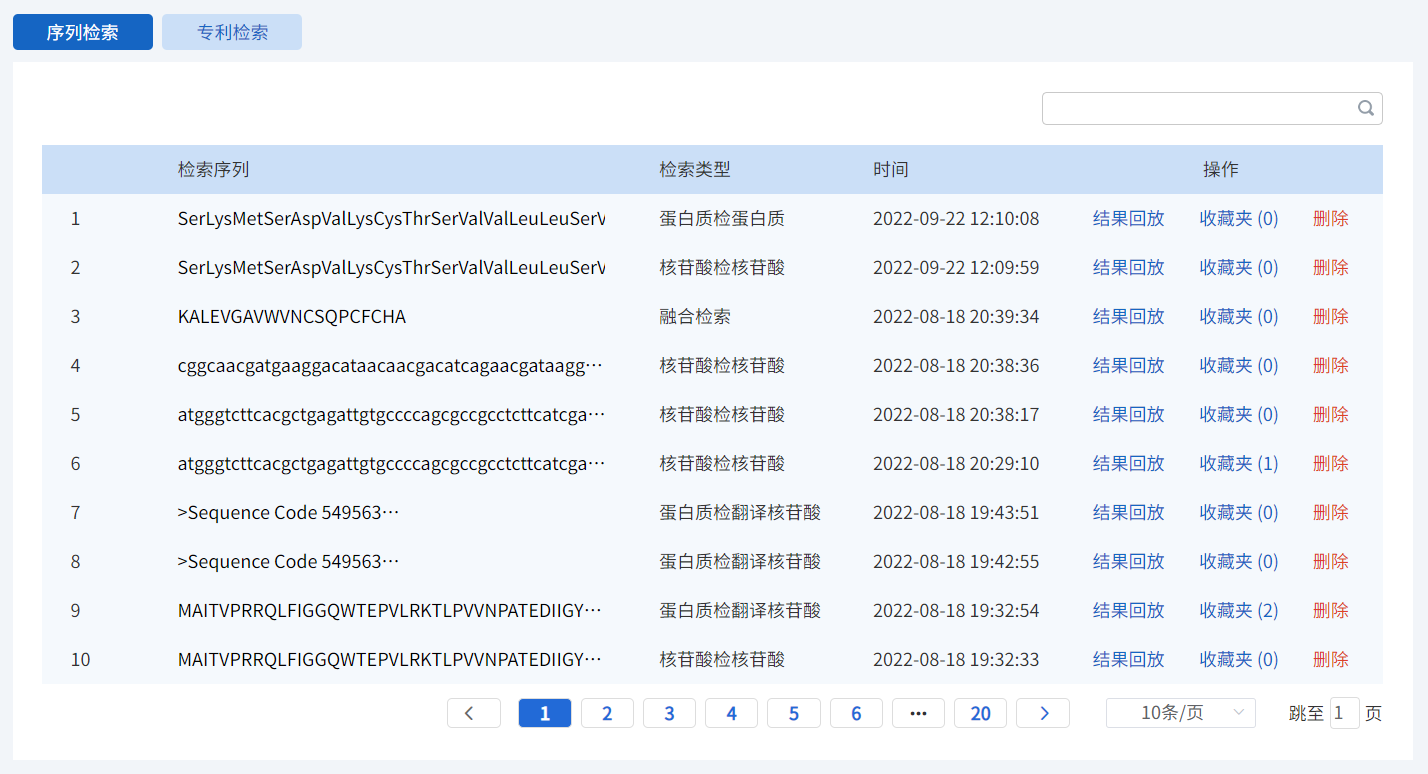Open 结果回放 for row 6 at 20:29:10
Image resolution: width=1428 pixels, height=774 pixels.
[1128, 463]
